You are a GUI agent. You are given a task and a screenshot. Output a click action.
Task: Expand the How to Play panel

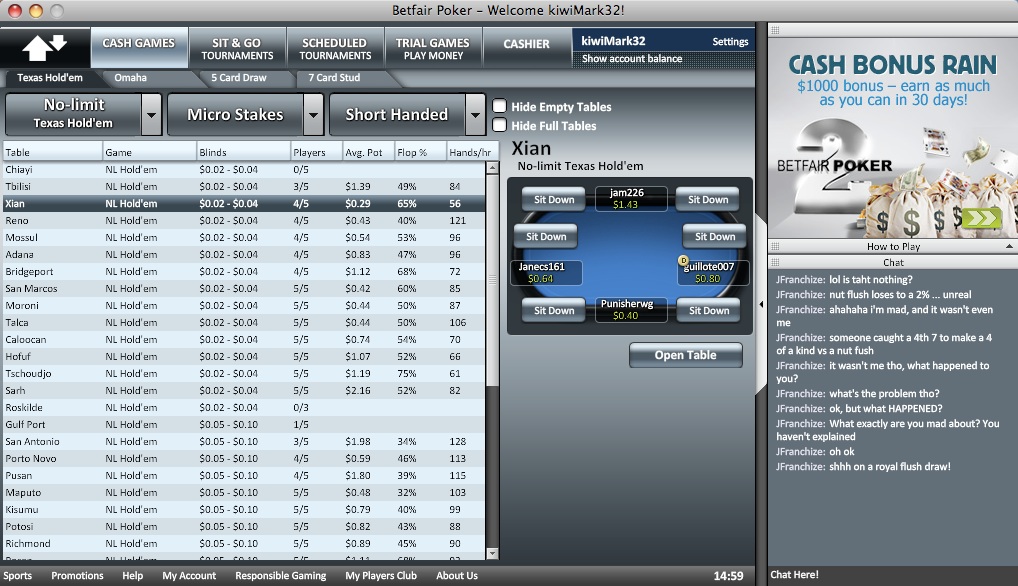1009,247
